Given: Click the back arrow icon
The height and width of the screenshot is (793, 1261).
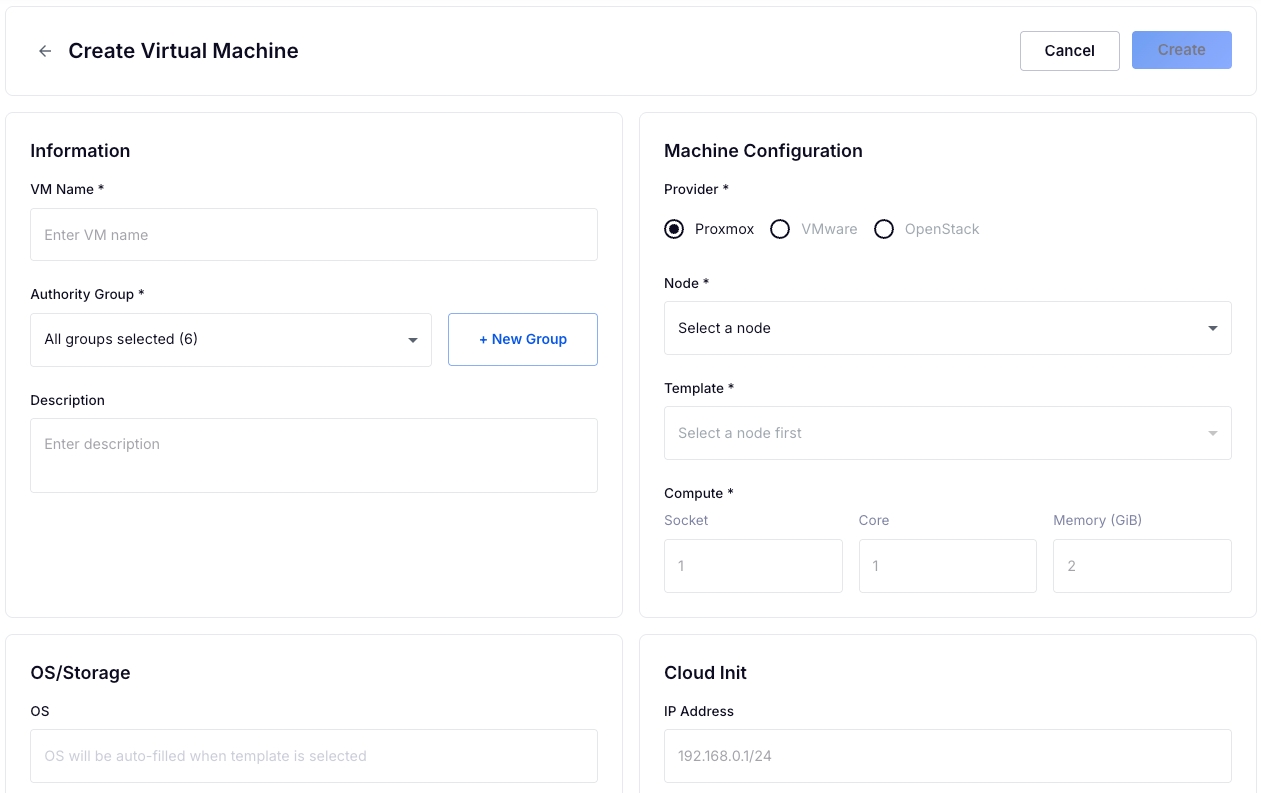Looking at the screenshot, I should 45,51.
